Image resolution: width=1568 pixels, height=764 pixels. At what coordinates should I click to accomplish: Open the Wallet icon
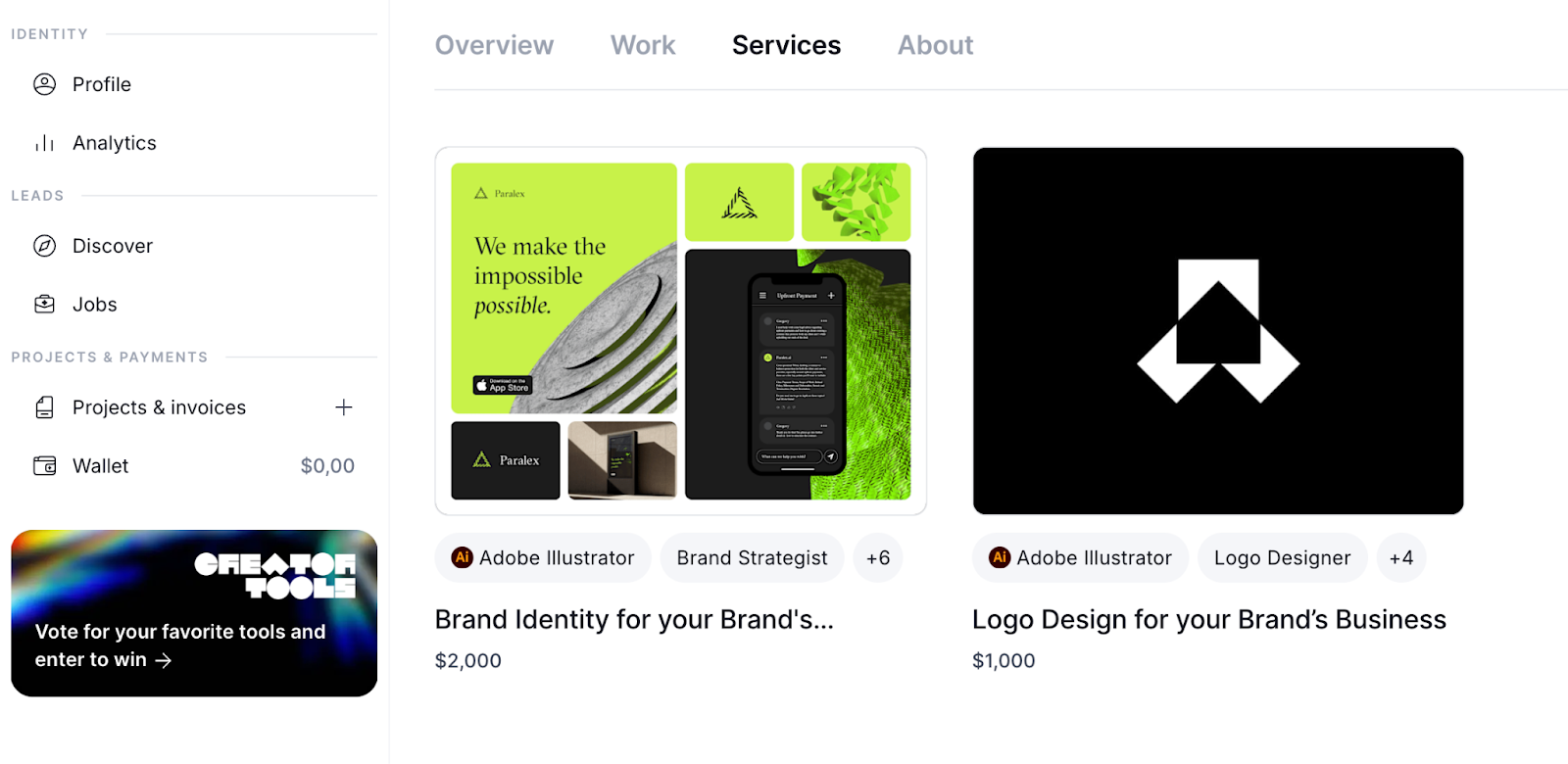[45, 466]
